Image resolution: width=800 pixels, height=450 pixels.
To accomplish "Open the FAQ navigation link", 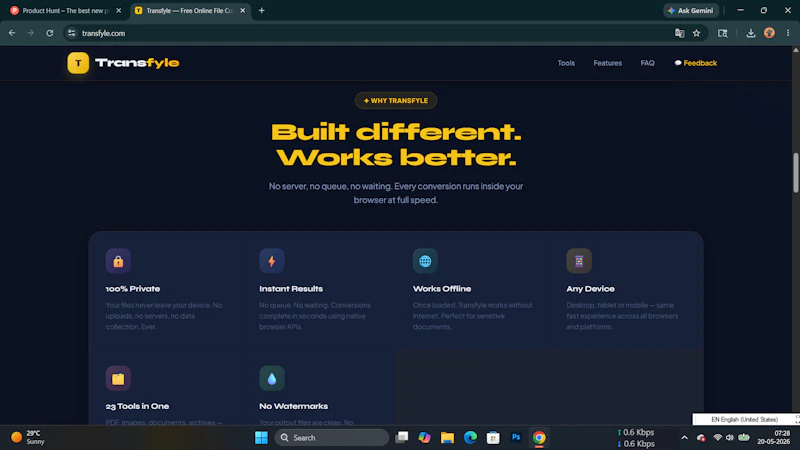I will tap(647, 63).
